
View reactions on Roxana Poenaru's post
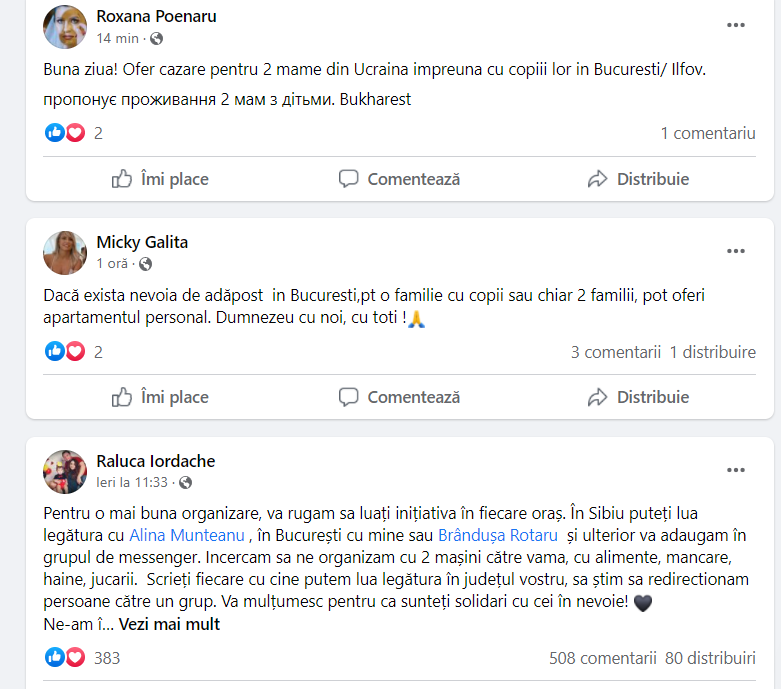coord(74,133)
